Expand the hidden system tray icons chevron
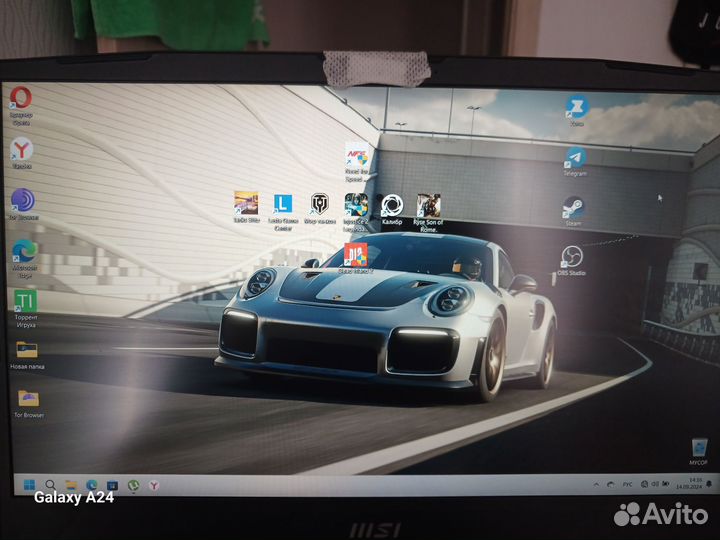 [x=596, y=484]
